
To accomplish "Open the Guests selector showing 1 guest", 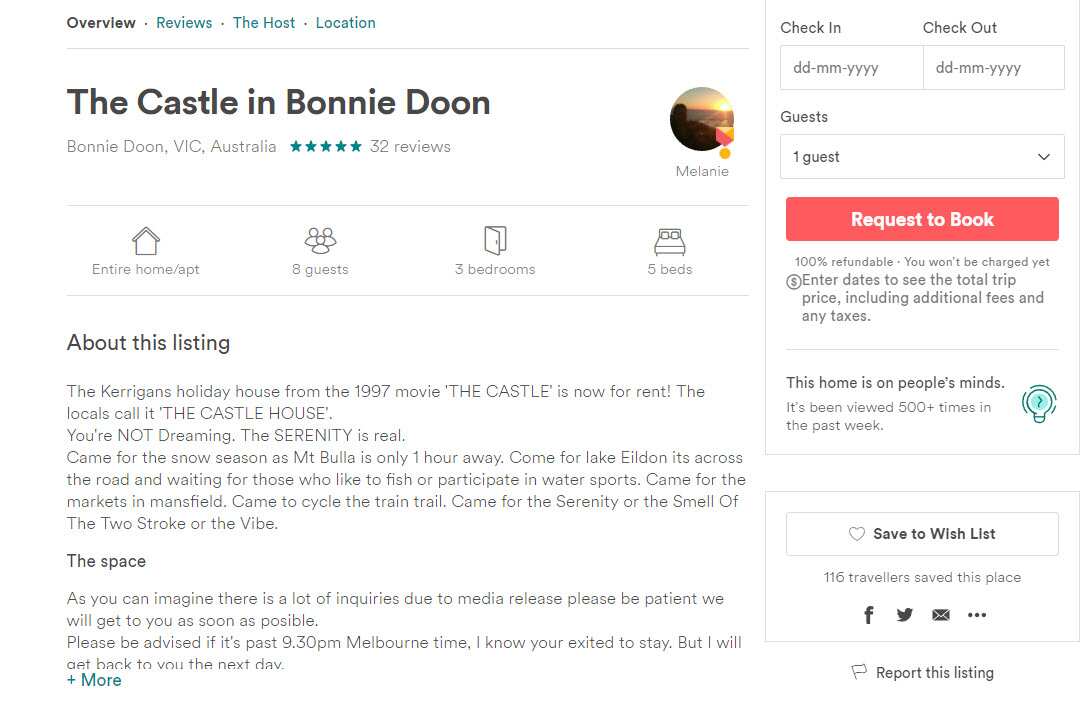I will tap(921, 156).
